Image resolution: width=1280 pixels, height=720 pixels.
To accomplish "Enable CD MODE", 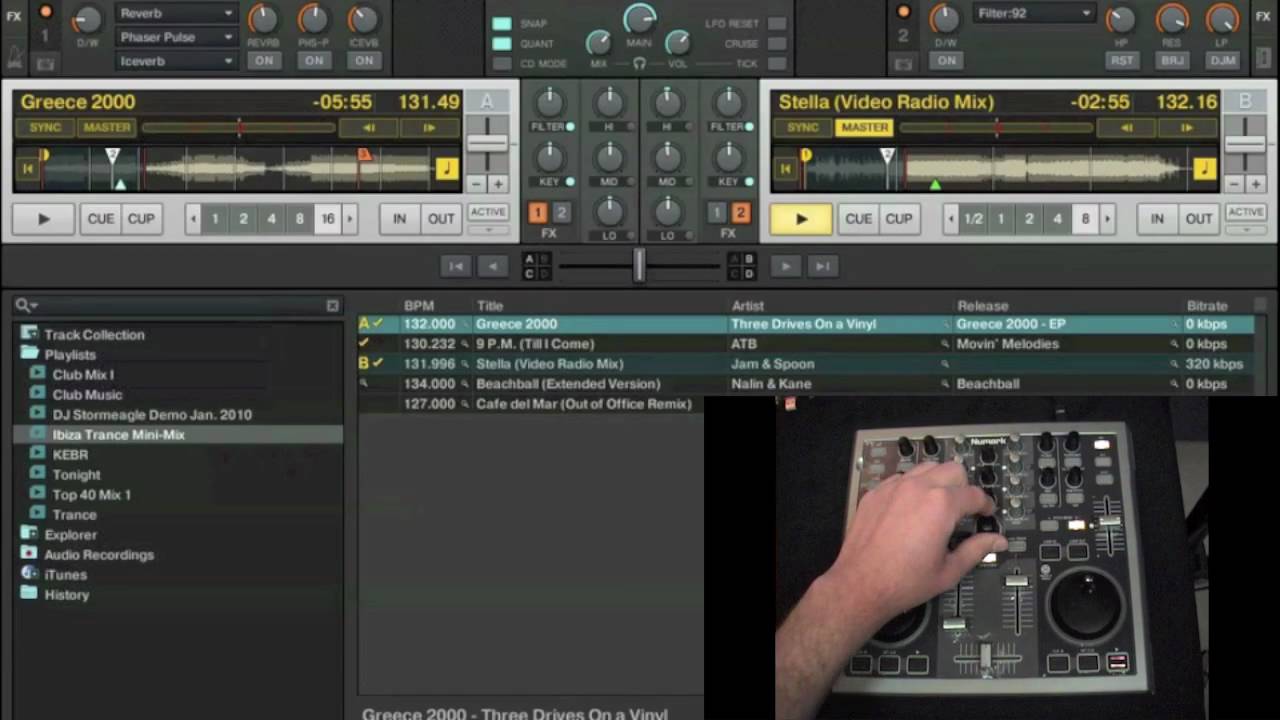I will (x=502, y=63).
